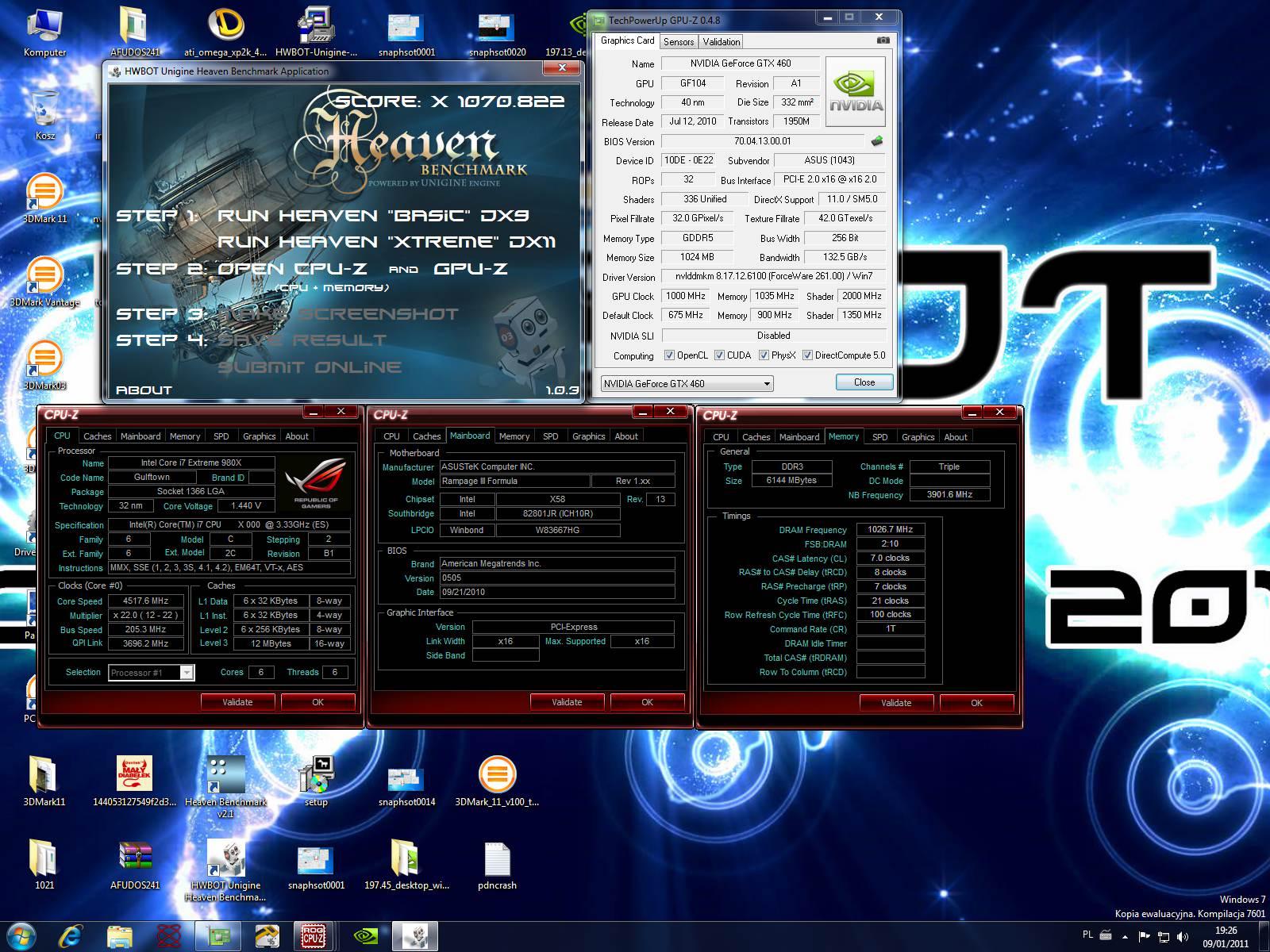Click Open CPU-Z in Heaven app
Image resolution: width=1270 pixels, height=952 pixels.
point(292,269)
